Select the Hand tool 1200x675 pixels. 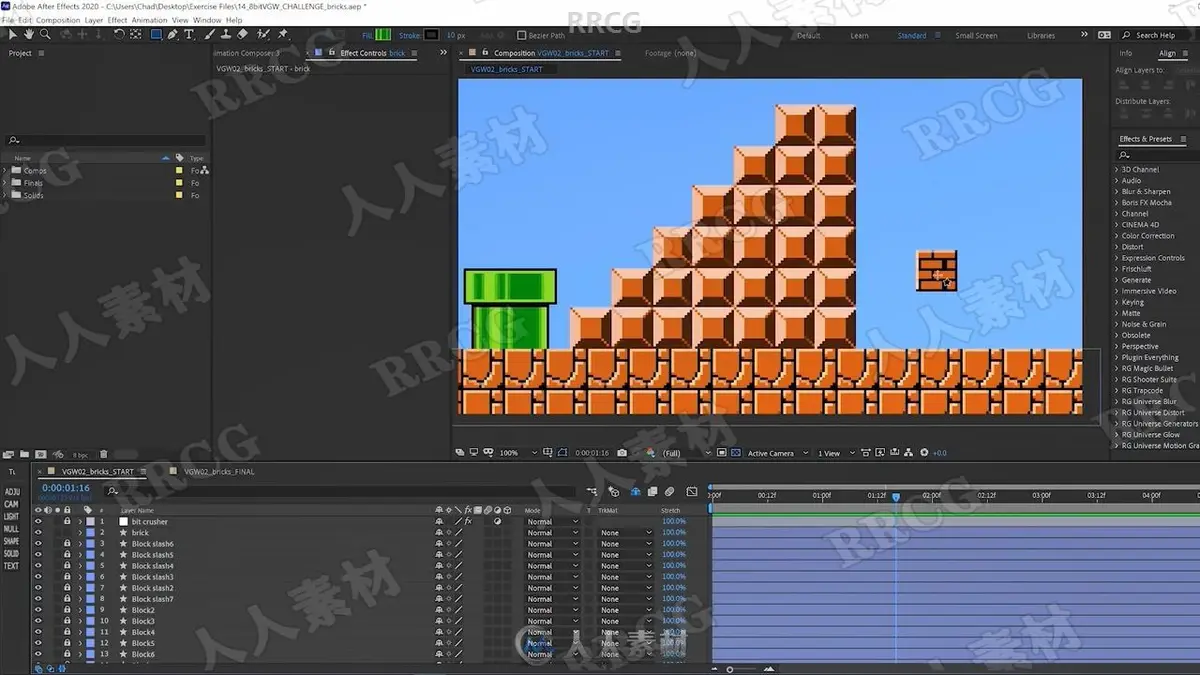tap(28, 34)
